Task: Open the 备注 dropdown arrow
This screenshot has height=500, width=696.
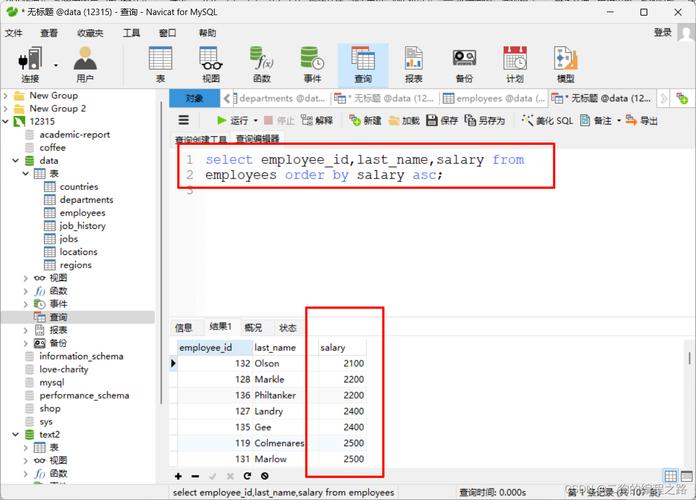Action: tap(619, 120)
